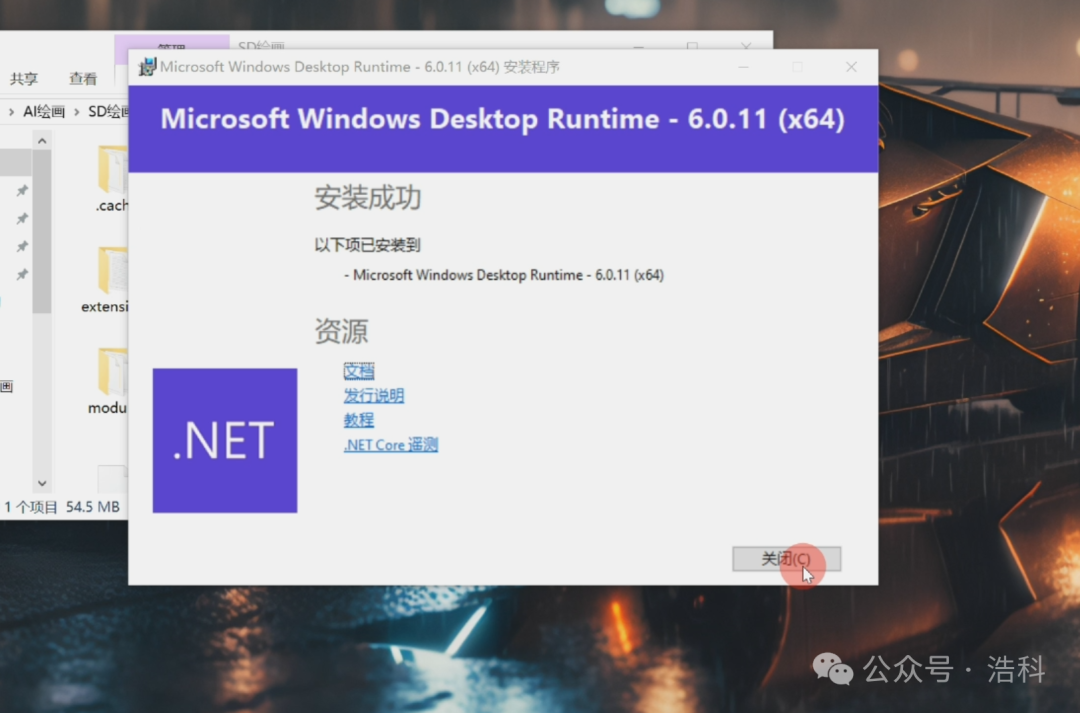Open the 查看 tab in File Explorer

coord(83,79)
